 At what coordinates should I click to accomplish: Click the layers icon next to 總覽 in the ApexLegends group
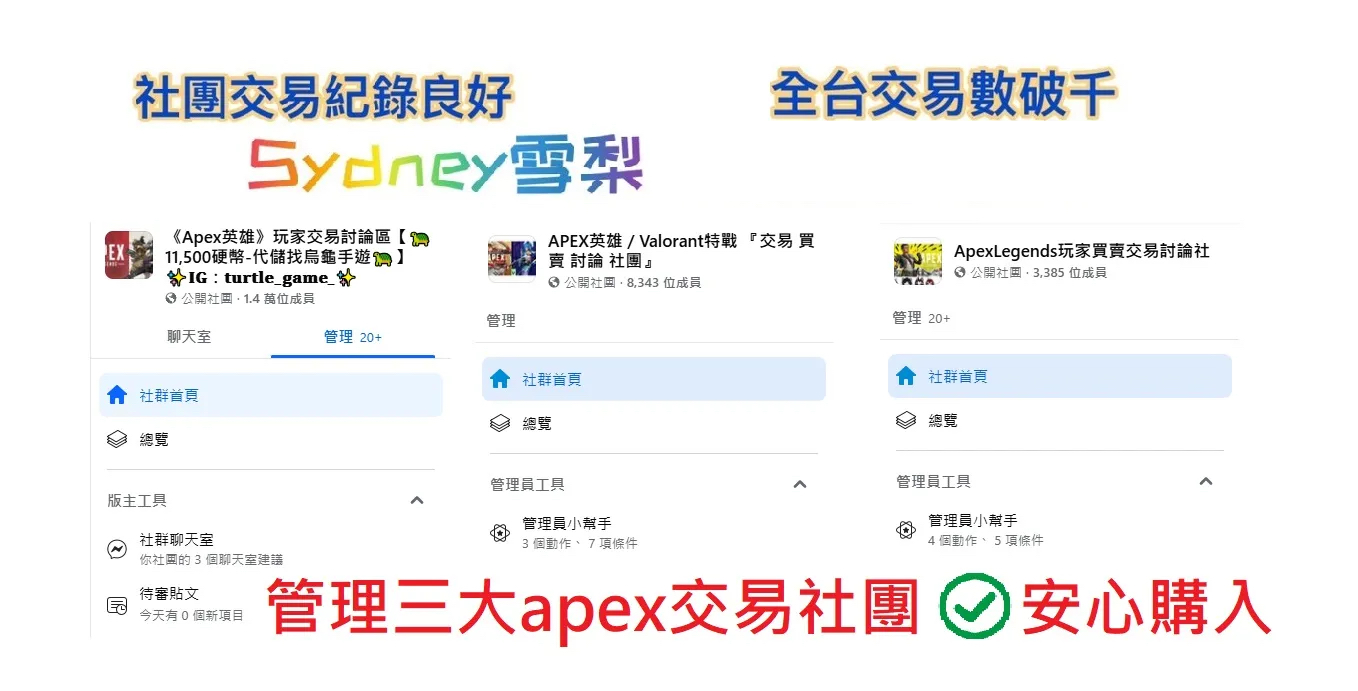[x=906, y=420]
